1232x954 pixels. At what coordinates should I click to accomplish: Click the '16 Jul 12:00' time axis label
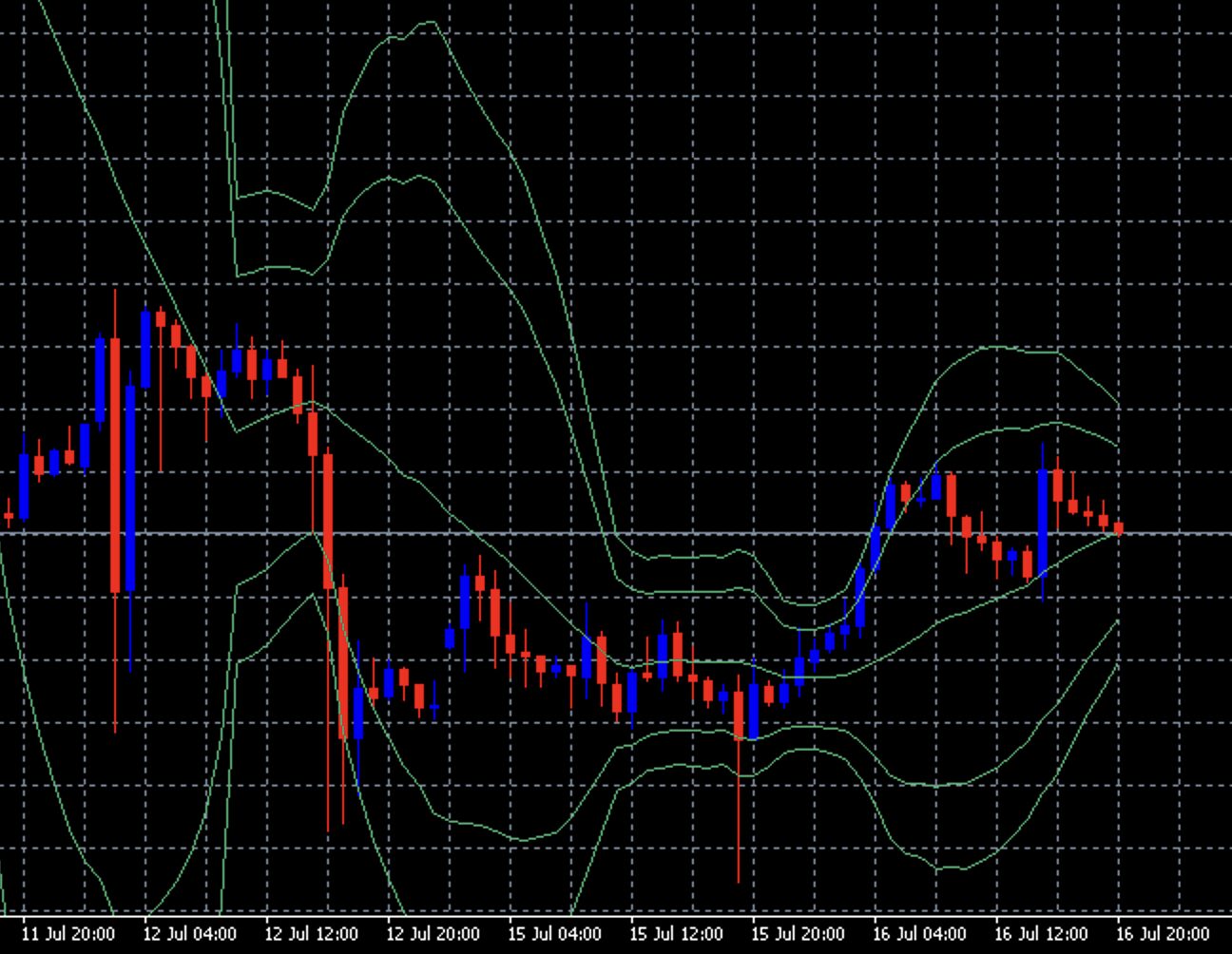pyautogui.click(x=1041, y=934)
